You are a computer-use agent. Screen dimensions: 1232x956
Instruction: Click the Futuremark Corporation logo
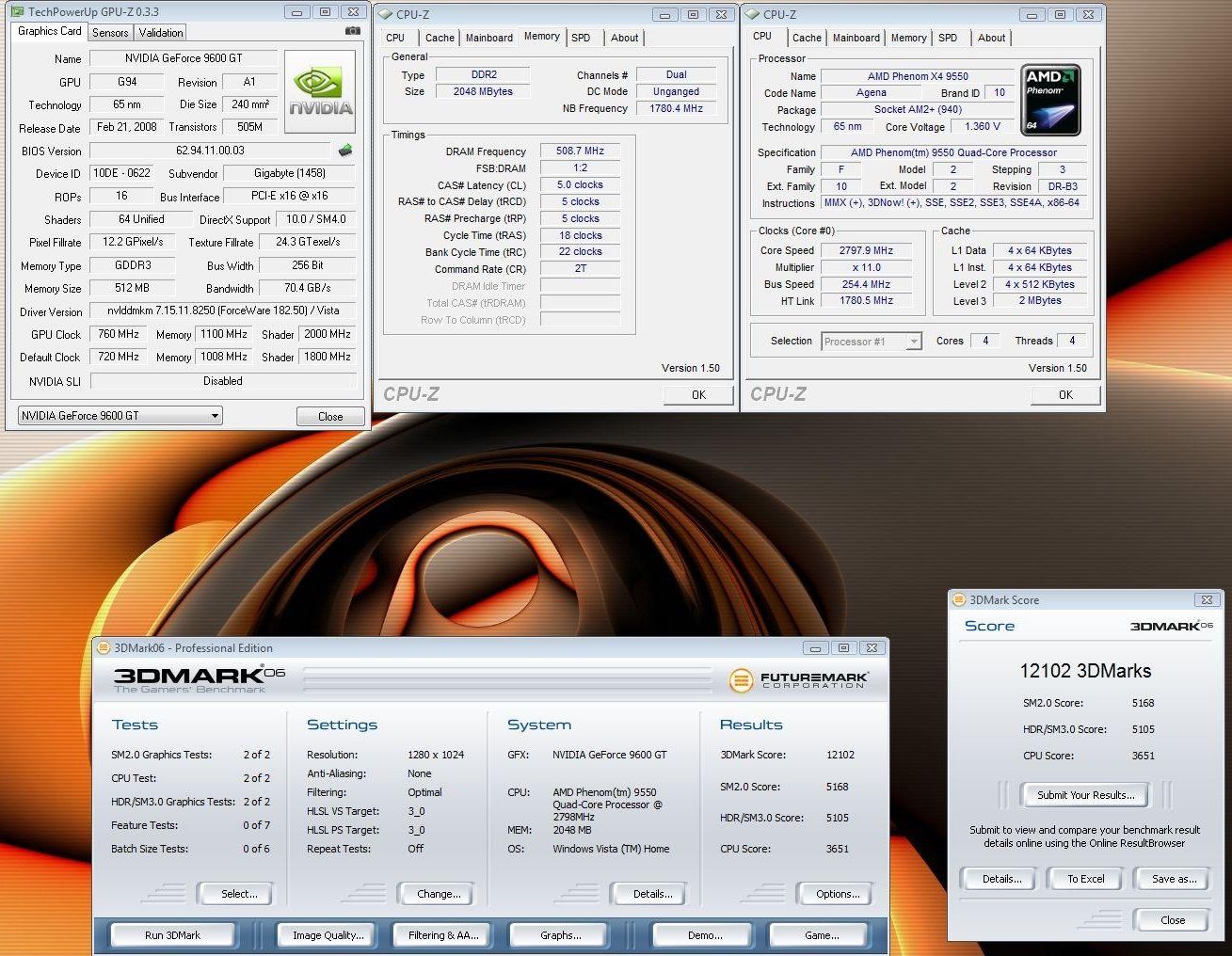(798, 679)
